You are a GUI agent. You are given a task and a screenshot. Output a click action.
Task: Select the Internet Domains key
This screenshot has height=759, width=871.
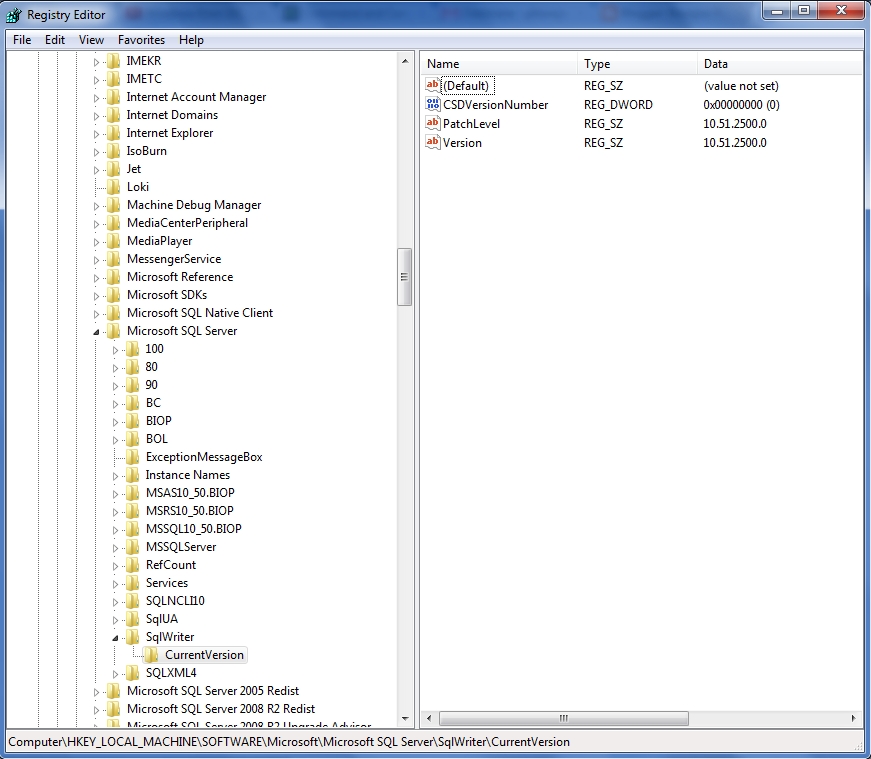coord(172,115)
